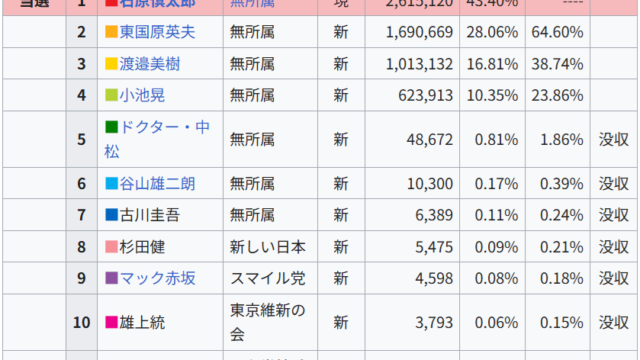
Task: Select the rank 10 cell
Action: point(82,322)
